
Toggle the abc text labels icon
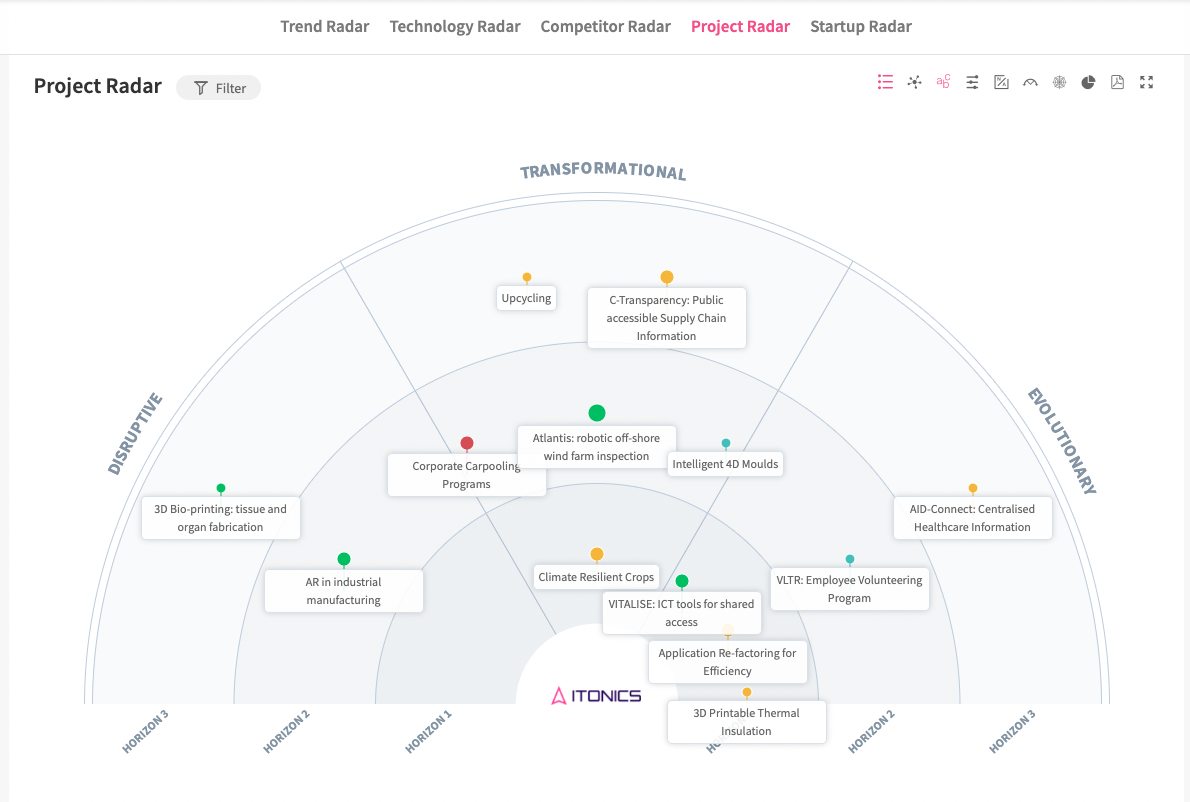[943, 82]
